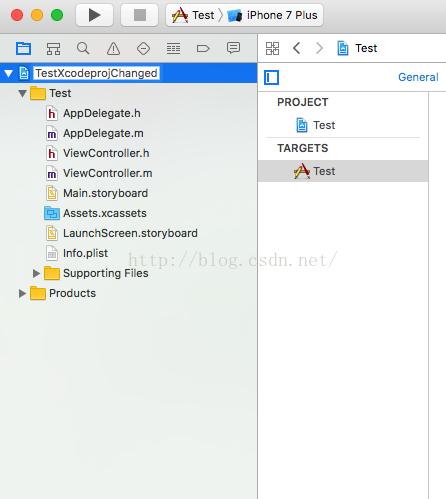
Task: Click the ViewController.m file icon
Action: point(52,173)
